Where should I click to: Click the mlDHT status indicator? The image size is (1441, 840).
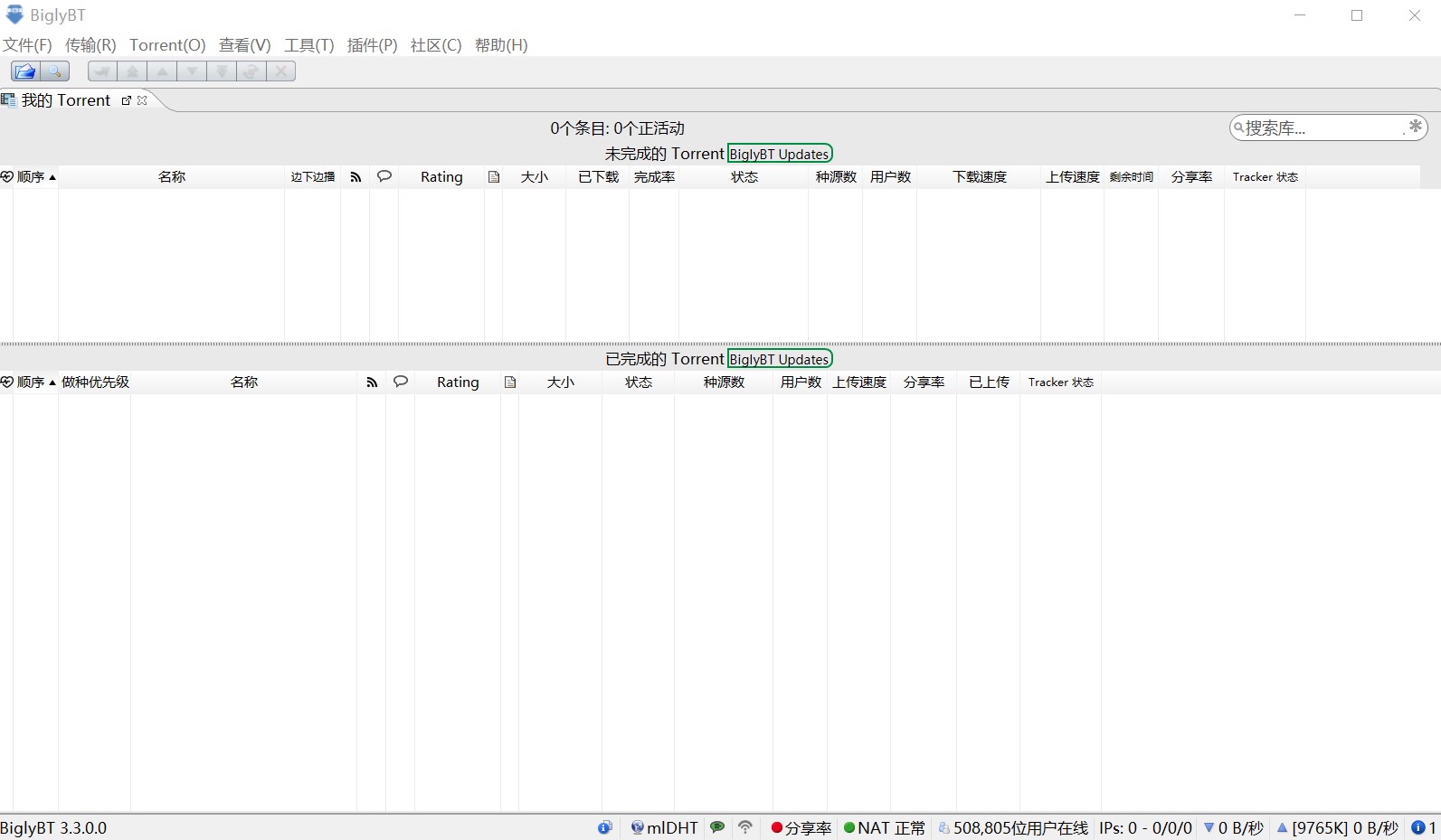click(x=665, y=827)
